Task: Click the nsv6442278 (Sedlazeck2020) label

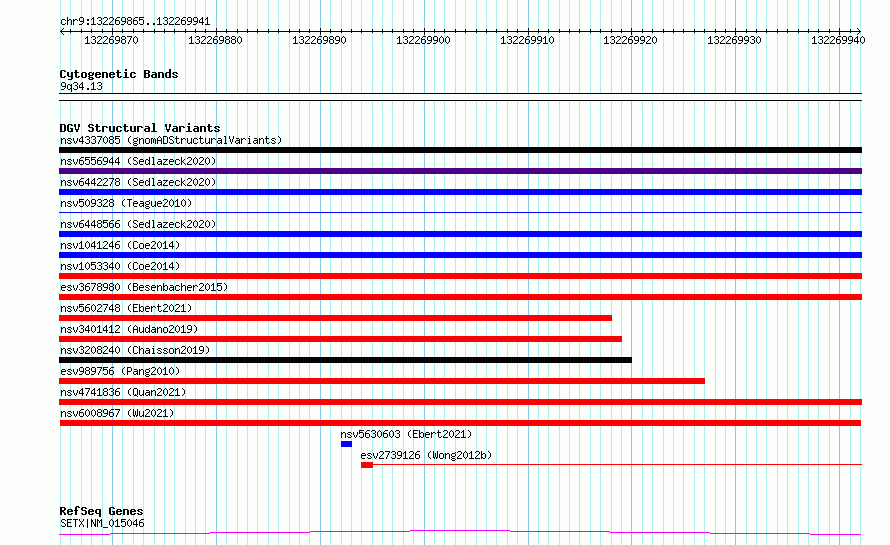Action: click(138, 182)
